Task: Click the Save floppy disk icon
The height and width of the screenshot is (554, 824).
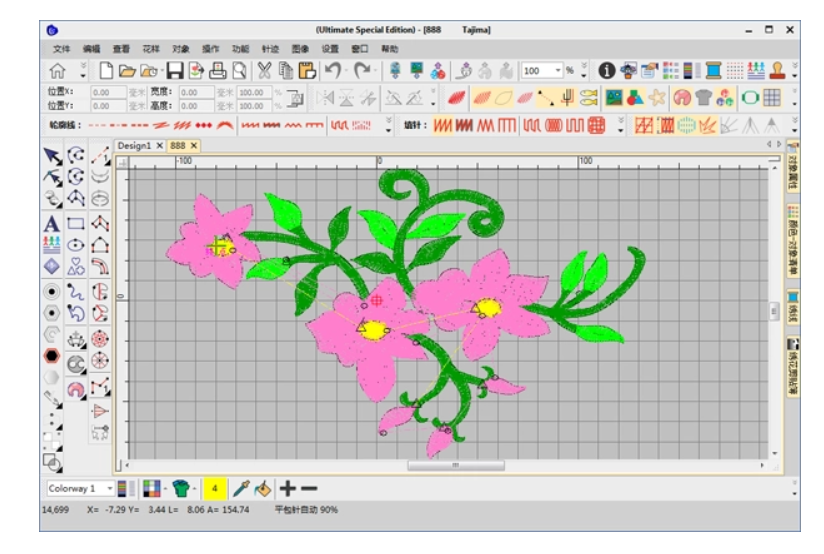Action: click(174, 71)
